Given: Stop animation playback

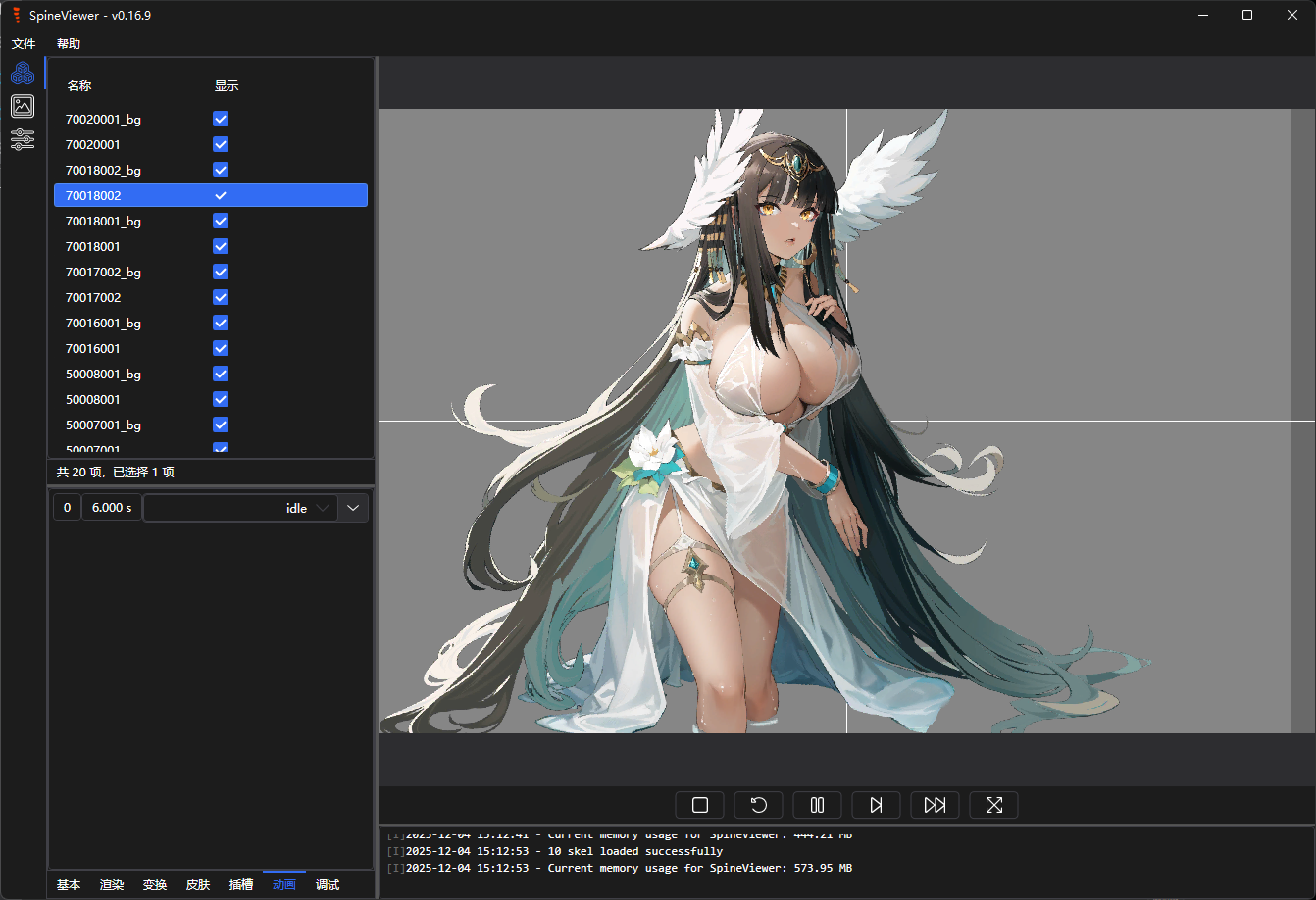Looking at the screenshot, I should 700,805.
